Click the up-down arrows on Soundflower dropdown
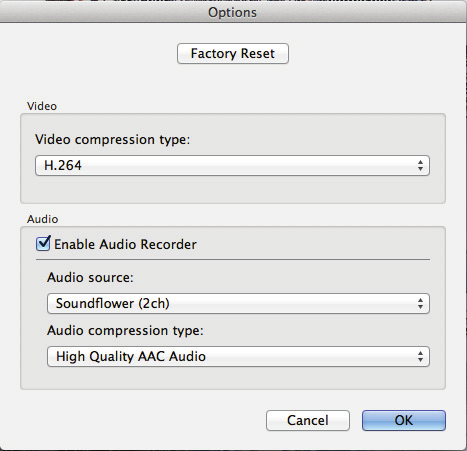This screenshot has height=451, width=467. tap(420, 303)
